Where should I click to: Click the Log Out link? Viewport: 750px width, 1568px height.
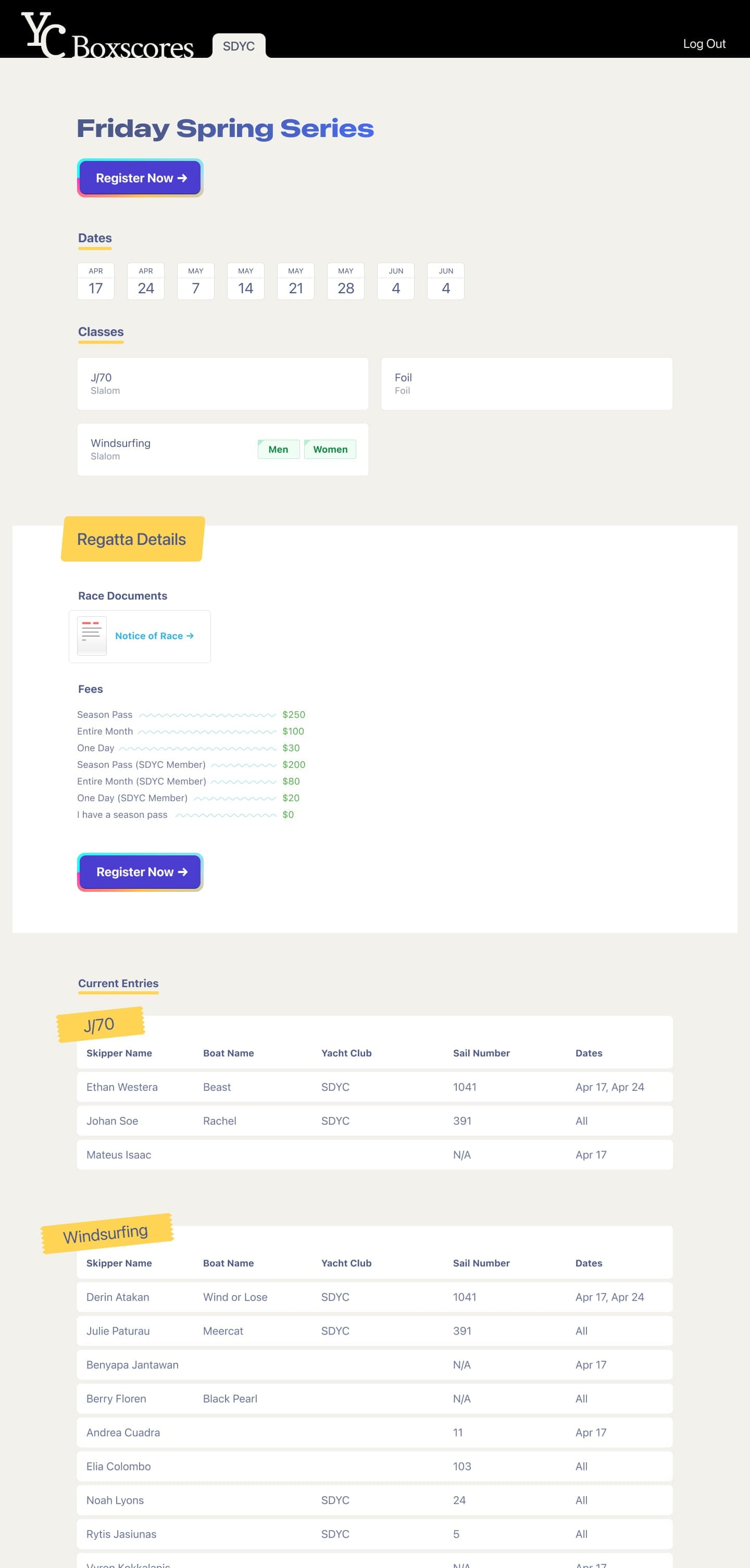(704, 44)
